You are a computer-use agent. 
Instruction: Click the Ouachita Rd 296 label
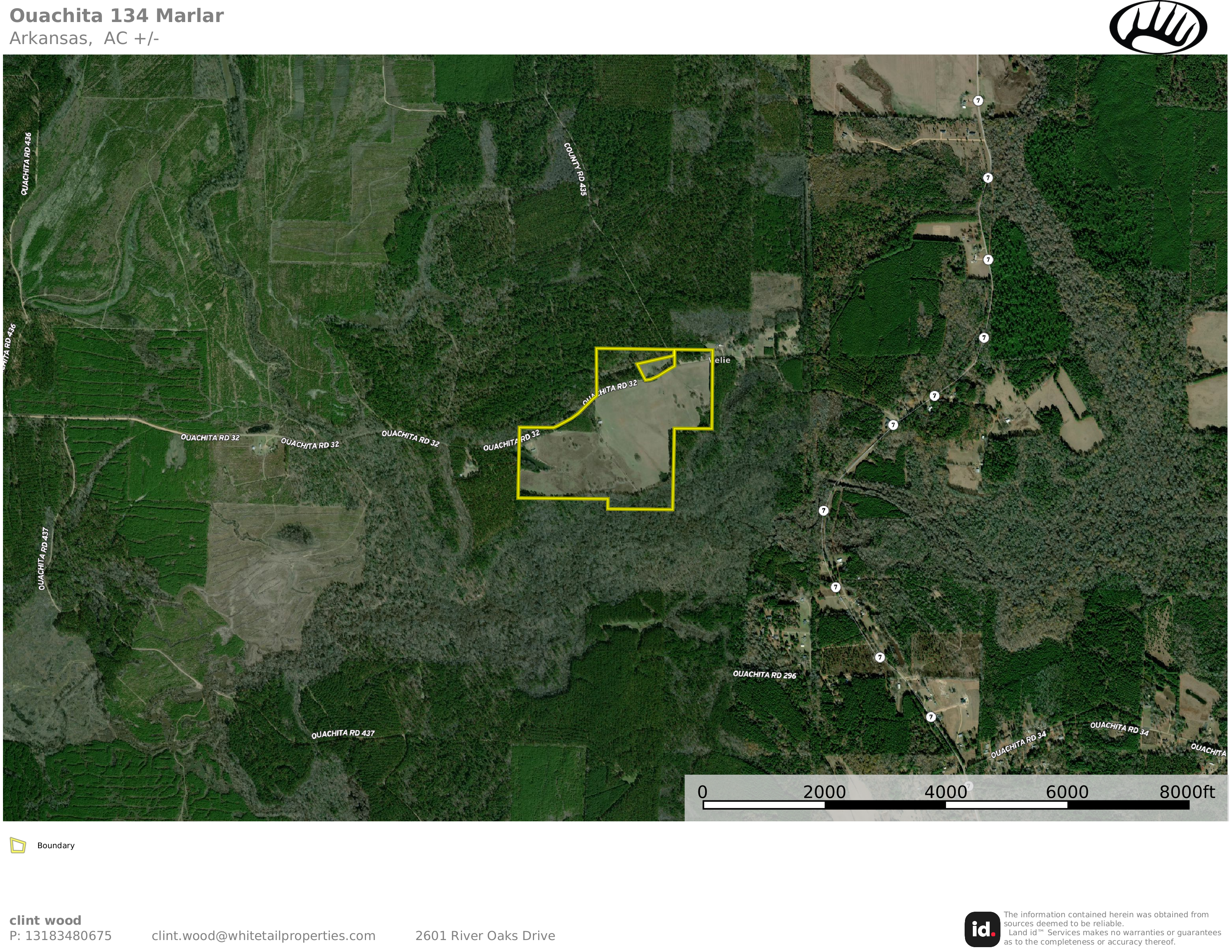tap(764, 675)
